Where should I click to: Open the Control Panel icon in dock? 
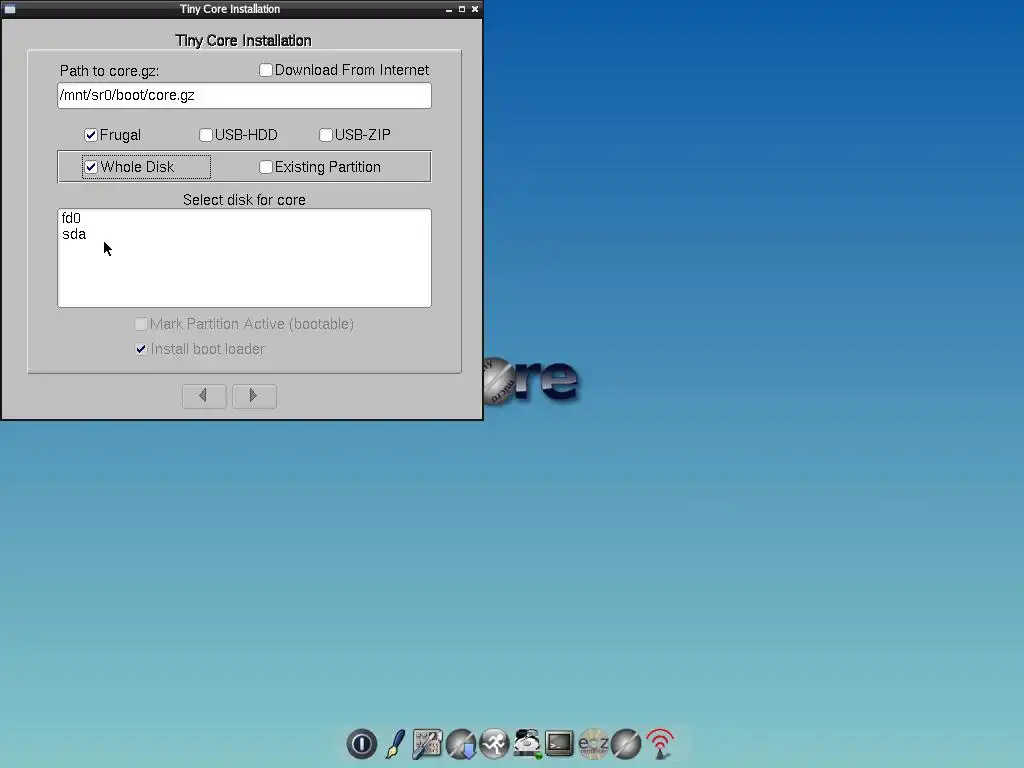click(x=427, y=744)
